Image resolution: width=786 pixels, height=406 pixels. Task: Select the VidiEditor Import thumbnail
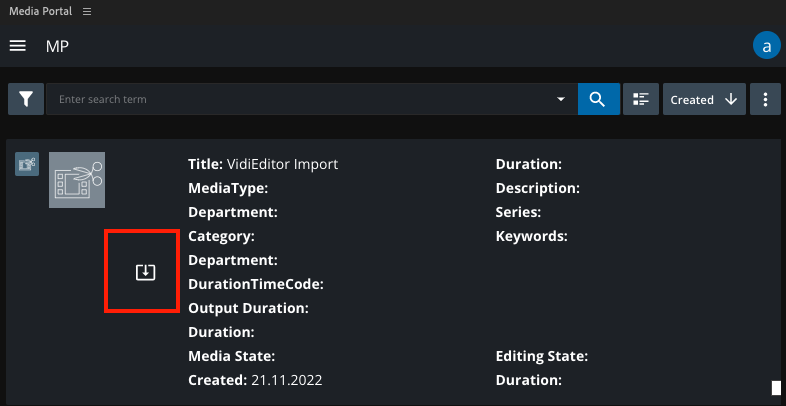pos(77,180)
